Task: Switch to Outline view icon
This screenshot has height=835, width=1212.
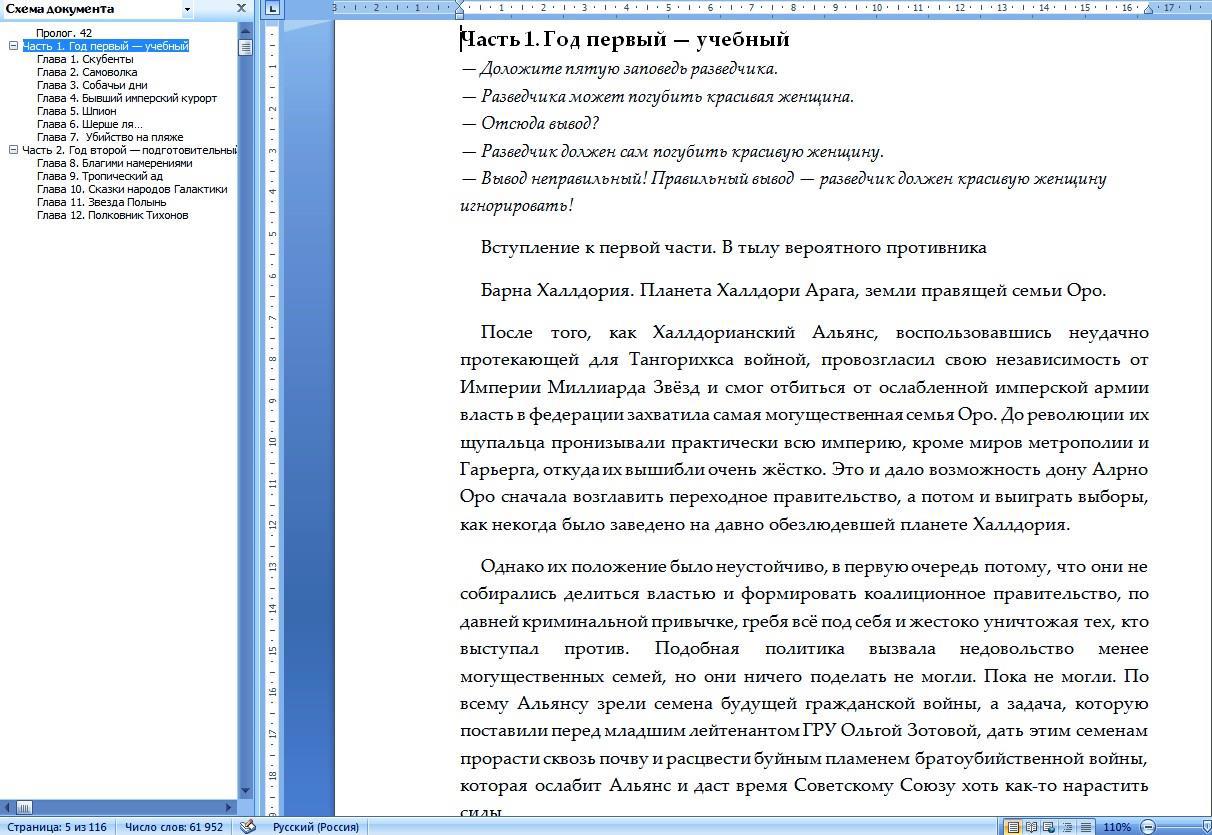Action: (1067, 827)
